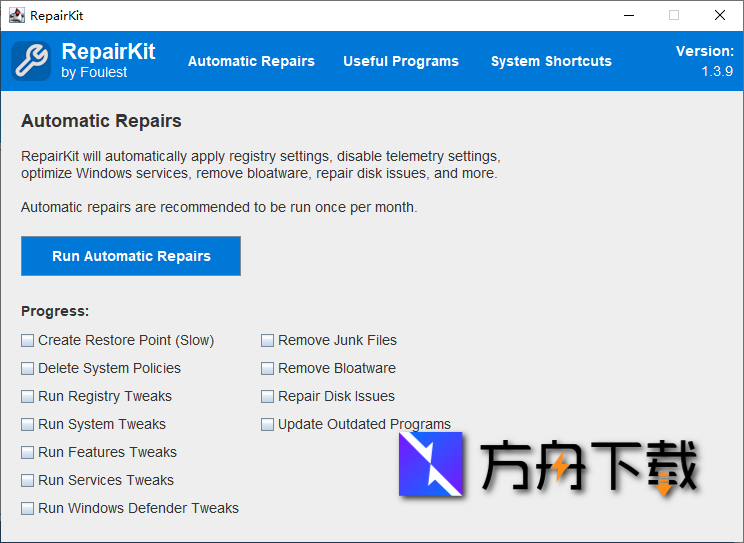Screen dimensions: 744x543
Task: Toggle the Run Services Tweaks checkbox
Action: click(x=28, y=480)
